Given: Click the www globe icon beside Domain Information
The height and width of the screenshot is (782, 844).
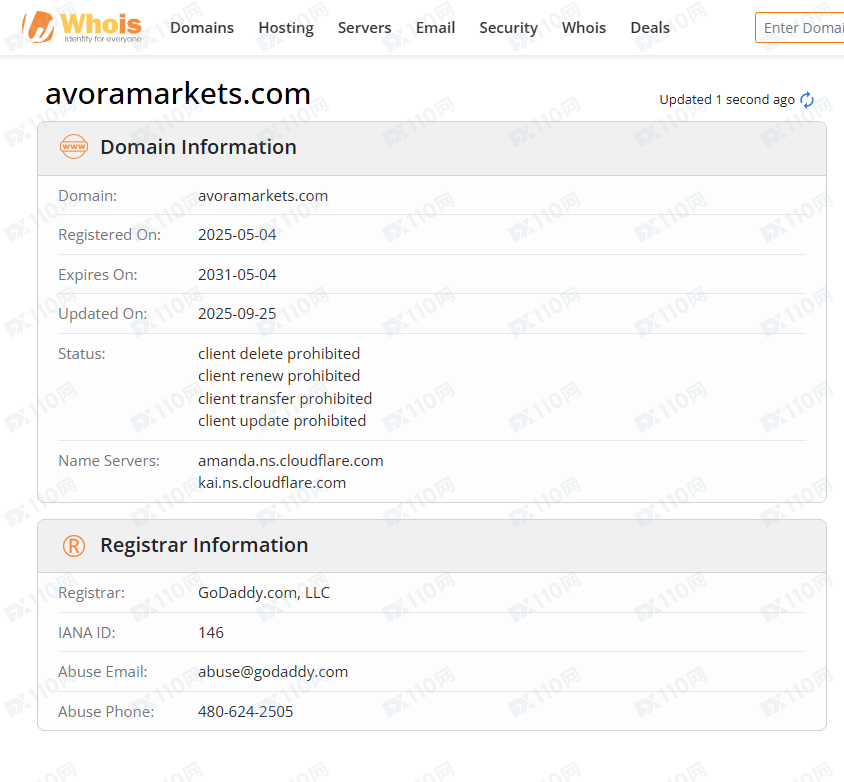Looking at the screenshot, I should [x=74, y=147].
